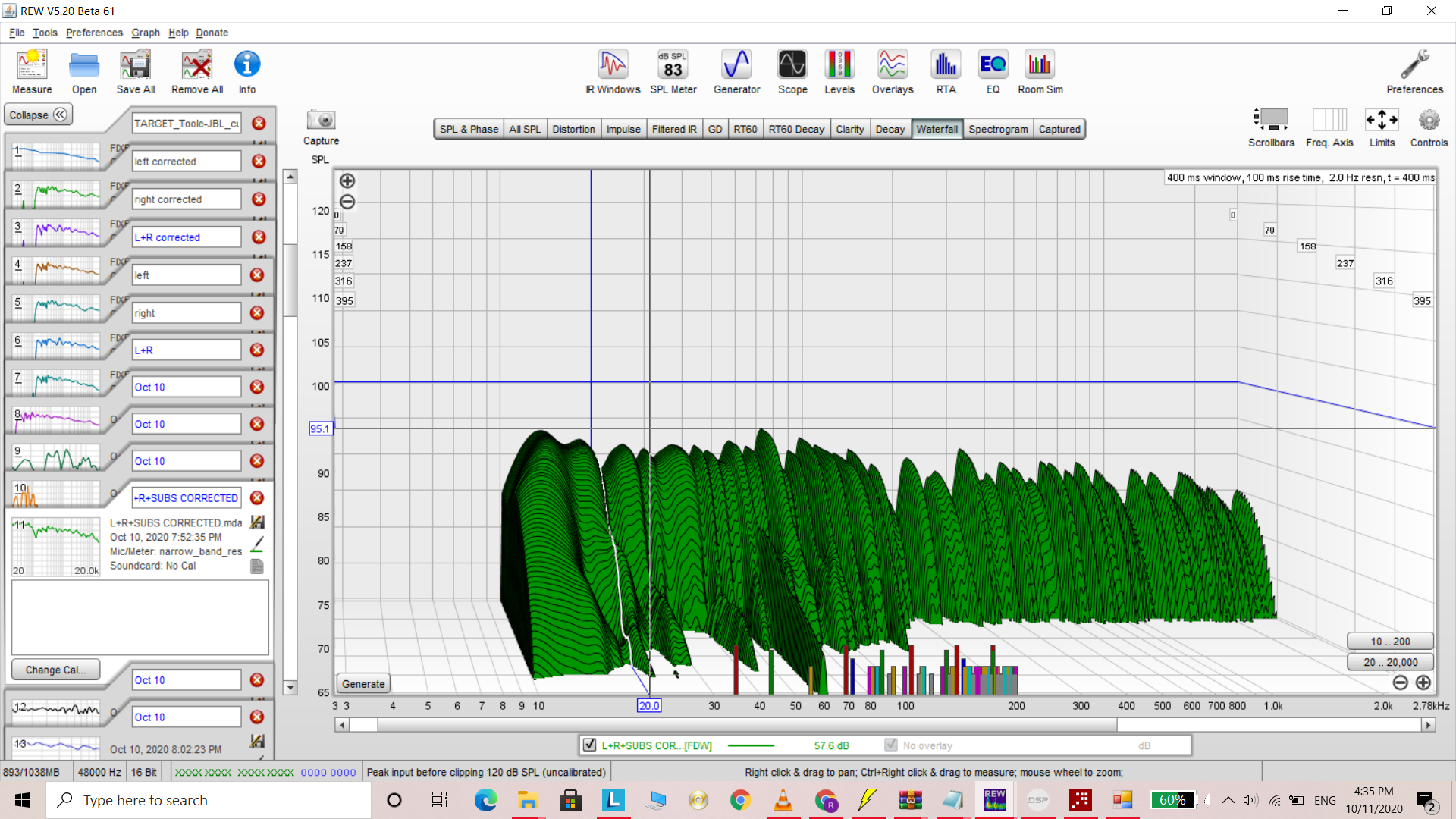Screen dimensions: 1456x819
Task: Delete the 'left corrected' measurement
Action: point(259,161)
